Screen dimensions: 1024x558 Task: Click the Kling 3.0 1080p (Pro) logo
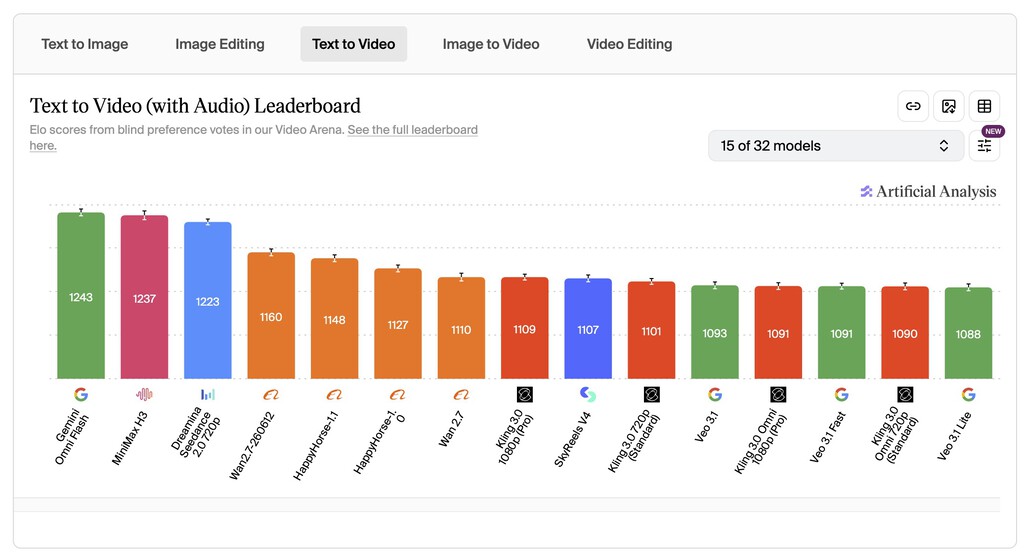pos(524,395)
